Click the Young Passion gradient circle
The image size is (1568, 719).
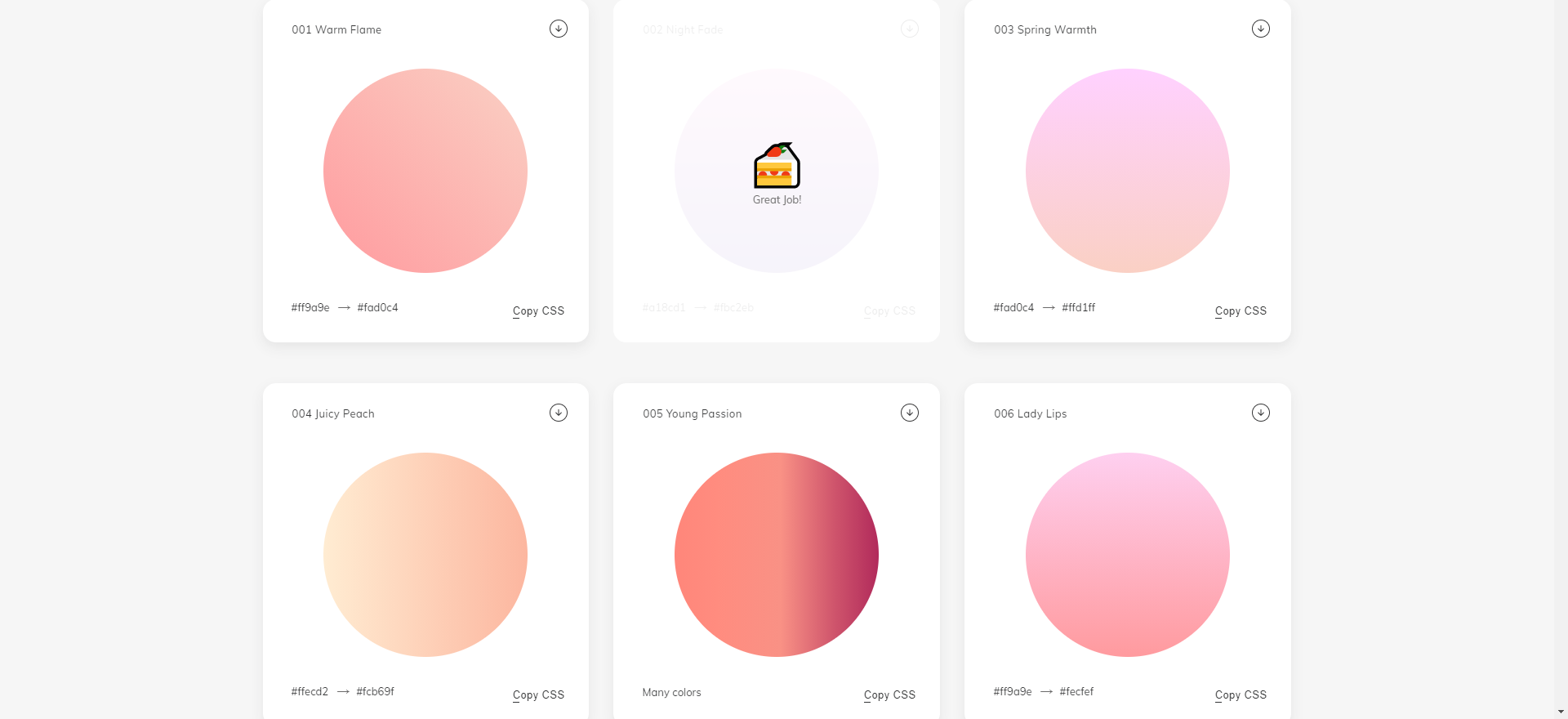point(777,555)
